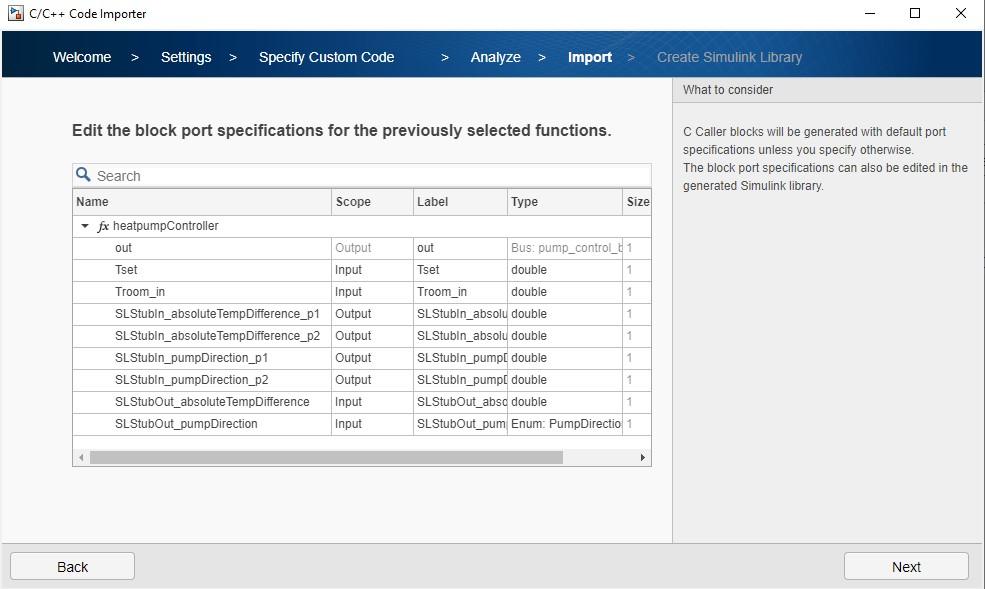The image size is (985, 589).
Task: Click the search magnifier icon
Action: tap(84, 175)
